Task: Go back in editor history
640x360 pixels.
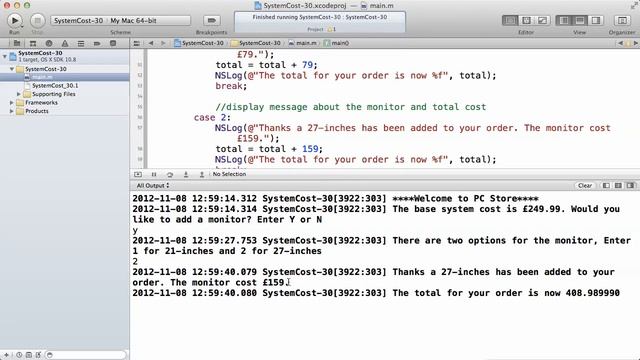Action: 151,43
